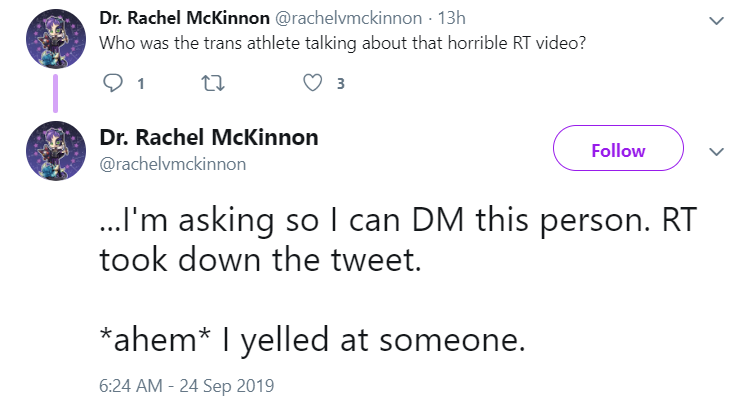Click the "*ahem* I yelled at someone" line
Screen dimensions: 743x405
tap(313, 340)
